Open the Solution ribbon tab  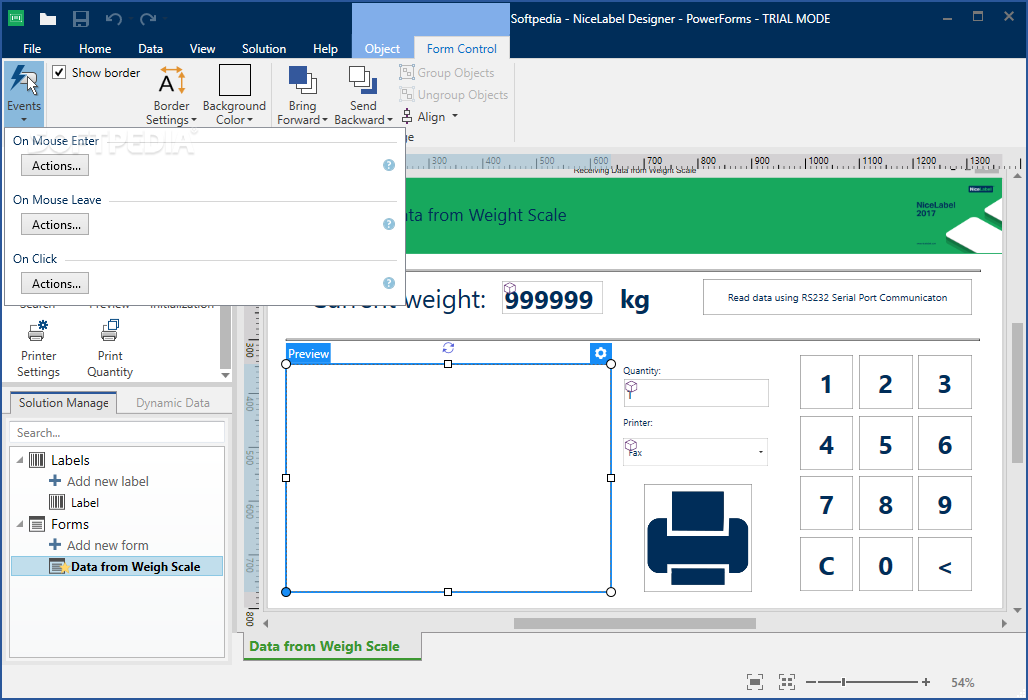pos(264,49)
